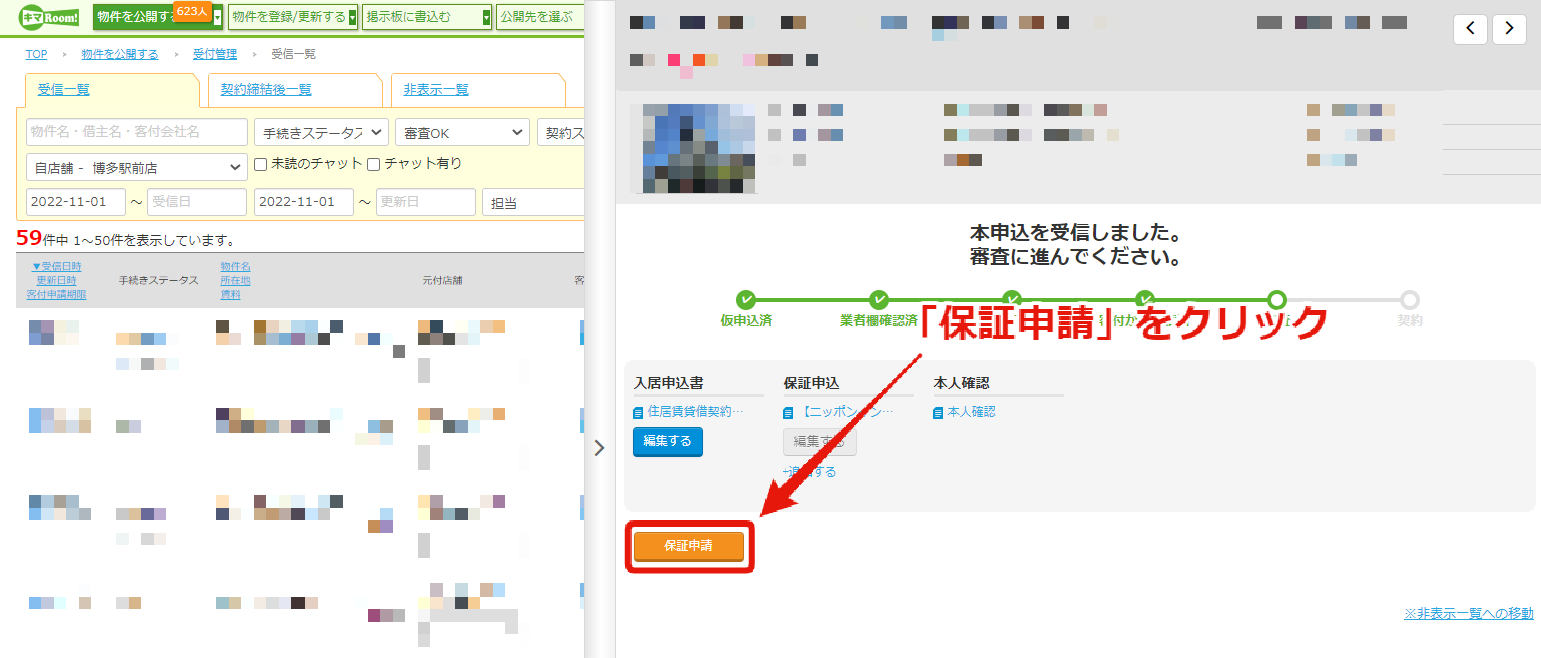Open the 自店舗 - 博多駅前店 store dropdown
This screenshot has width=1541, height=658.
pos(137,167)
